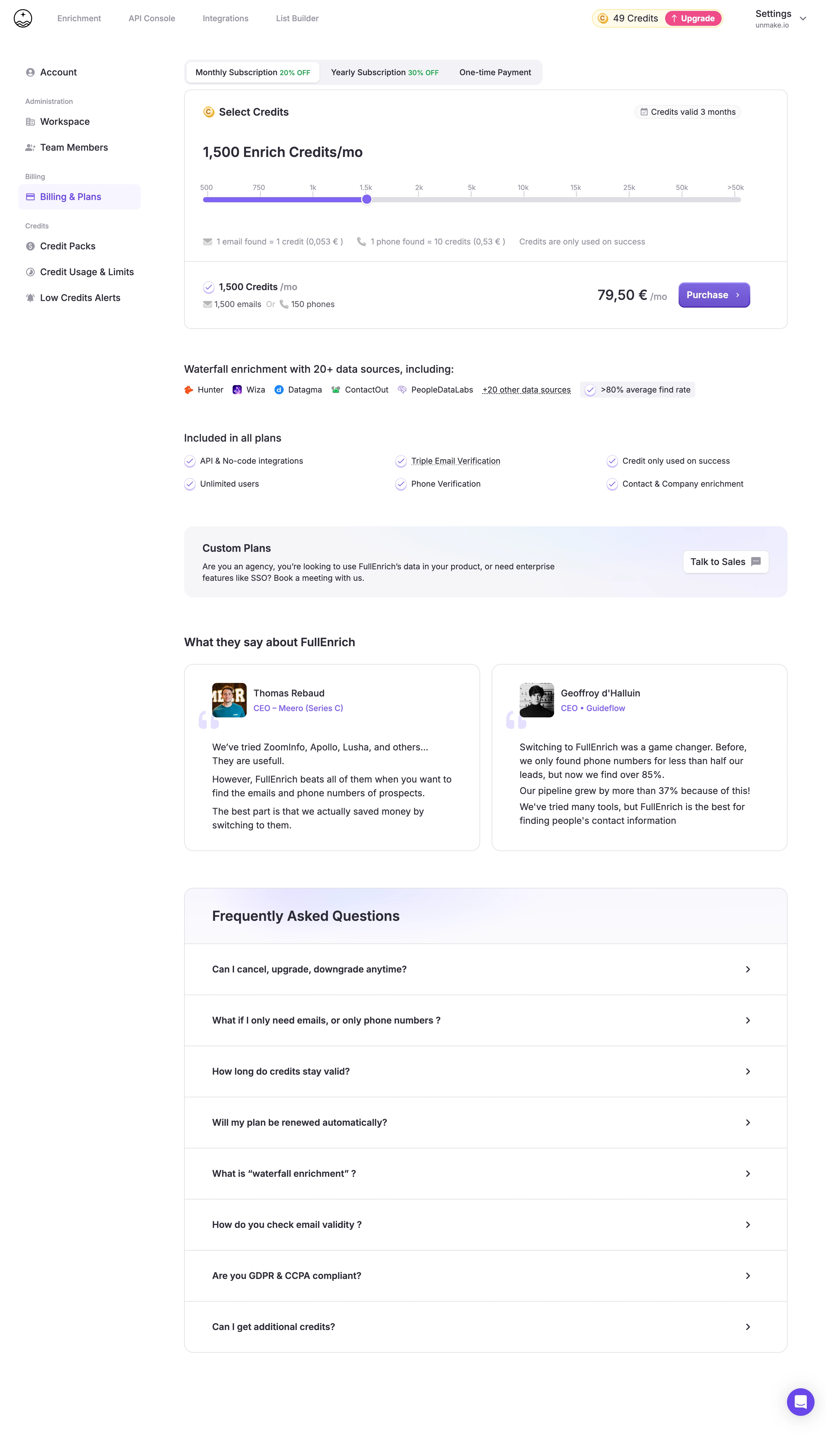The width and height of the screenshot is (826, 1456).
Task: Click the Triple Email Verification link
Action: point(455,461)
